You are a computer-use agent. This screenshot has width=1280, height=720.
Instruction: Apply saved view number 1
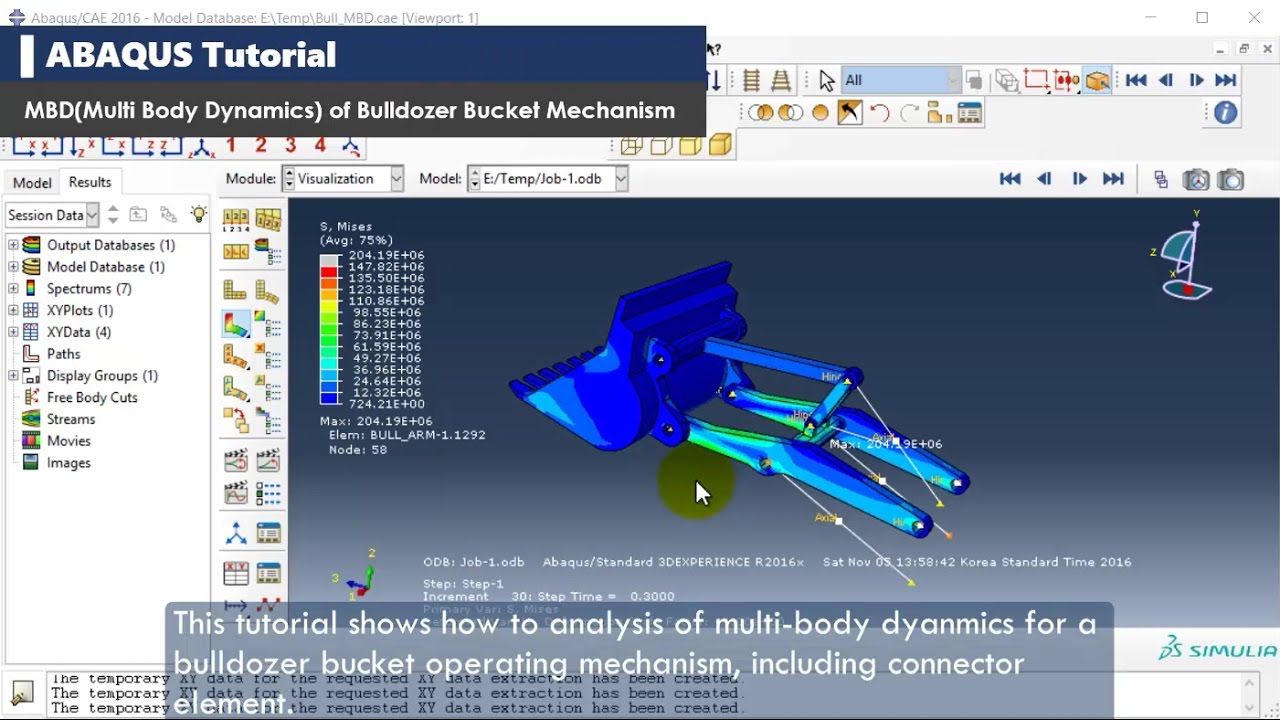(x=231, y=146)
